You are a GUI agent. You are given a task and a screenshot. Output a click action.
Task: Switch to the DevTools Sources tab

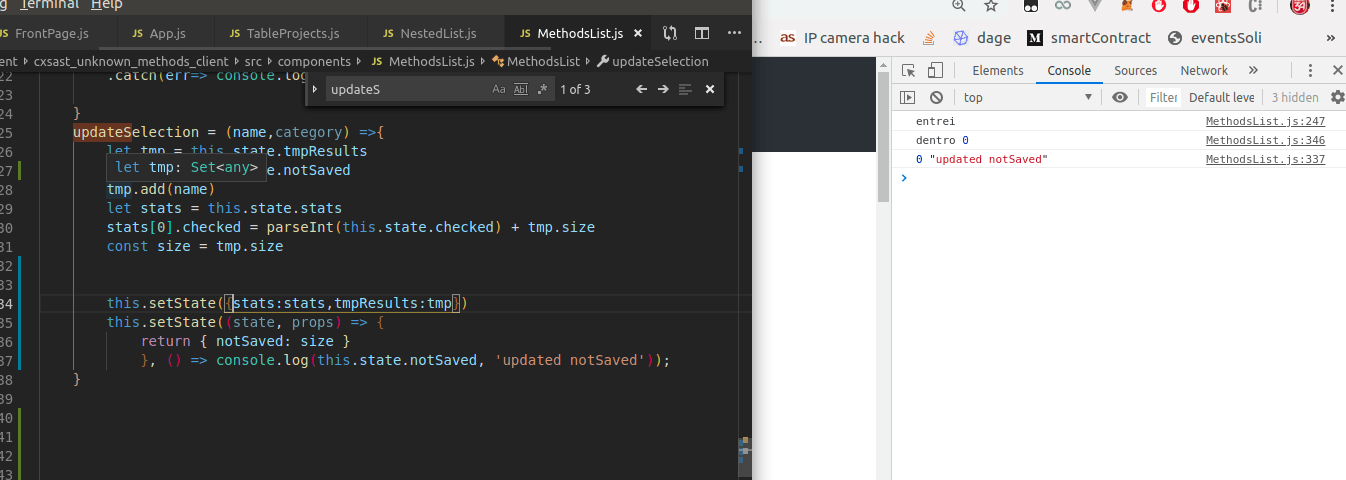[x=1135, y=70]
